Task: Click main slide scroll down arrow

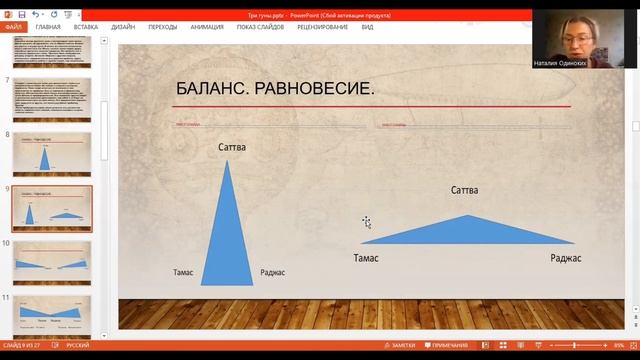Action: tap(636, 309)
